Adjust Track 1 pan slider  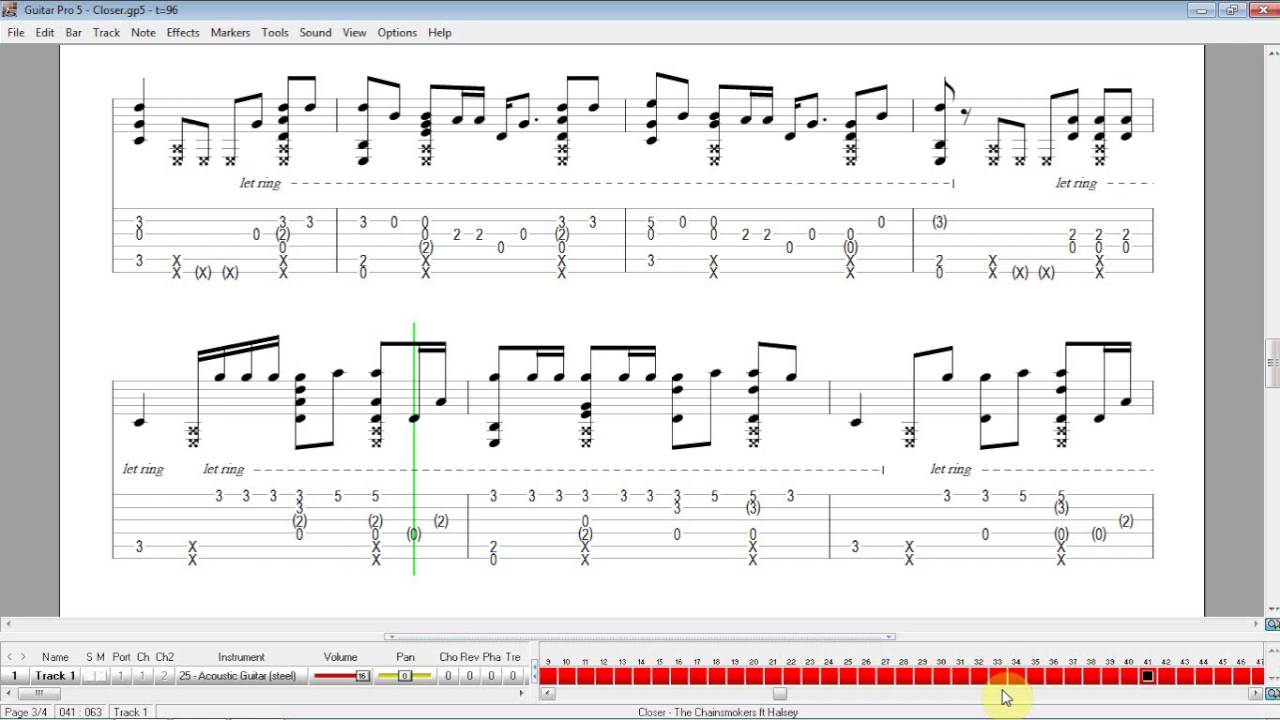click(405, 676)
